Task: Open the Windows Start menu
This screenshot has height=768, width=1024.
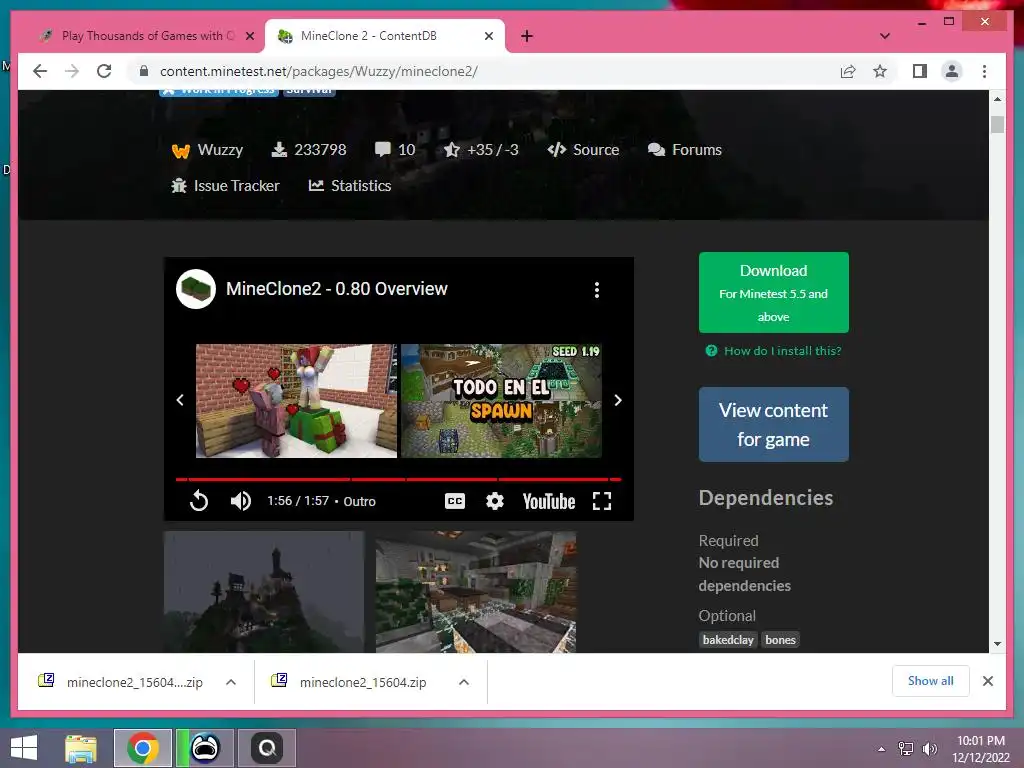Action: coord(24,748)
